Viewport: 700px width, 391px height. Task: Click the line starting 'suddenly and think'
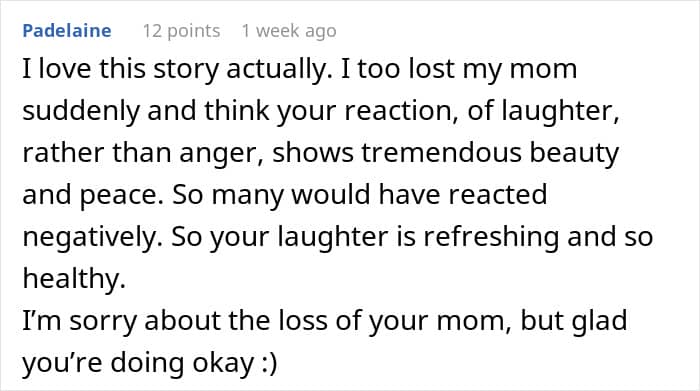[x=321, y=112]
